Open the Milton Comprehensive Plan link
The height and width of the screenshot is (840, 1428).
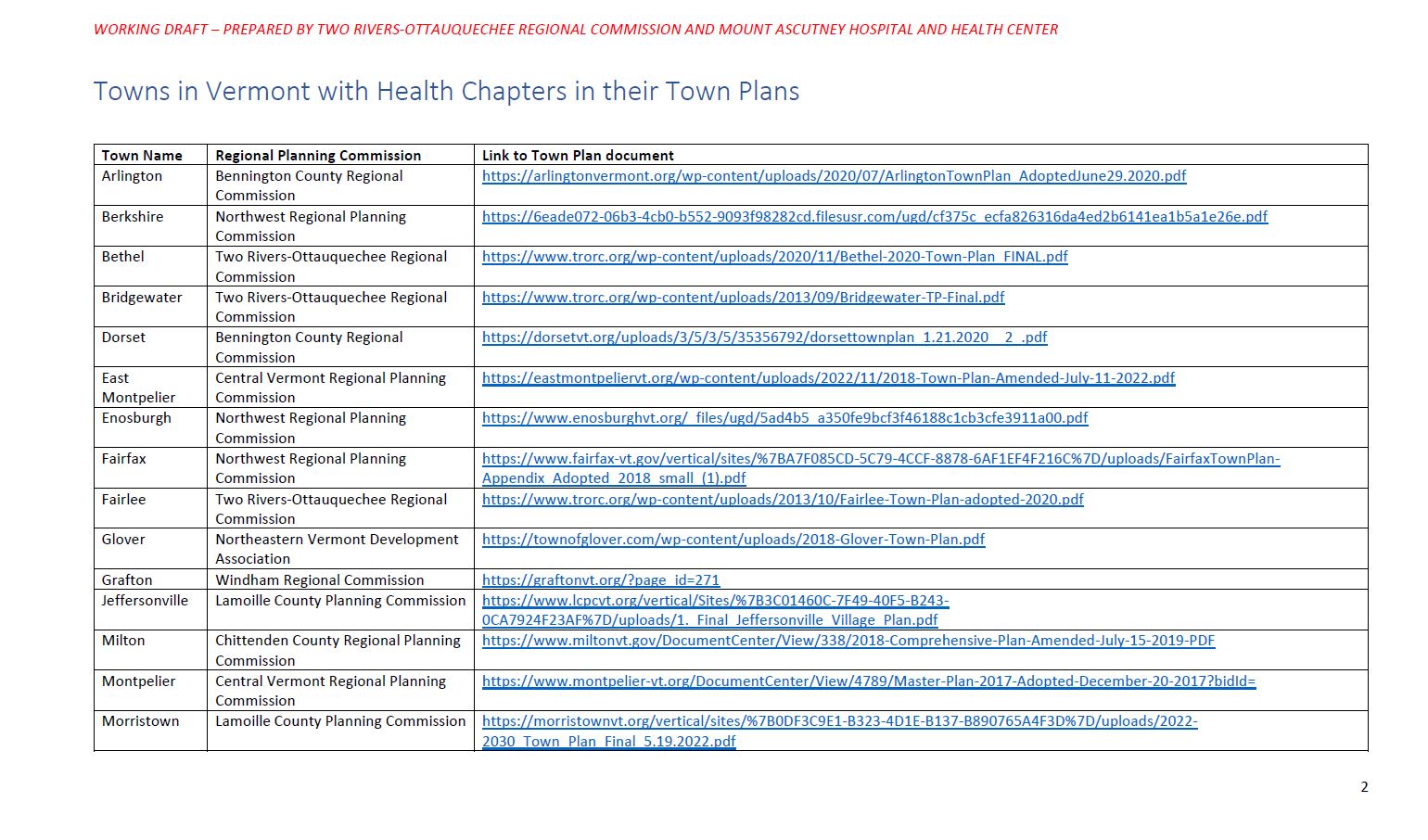pyautogui.click(x=848, y=641)
